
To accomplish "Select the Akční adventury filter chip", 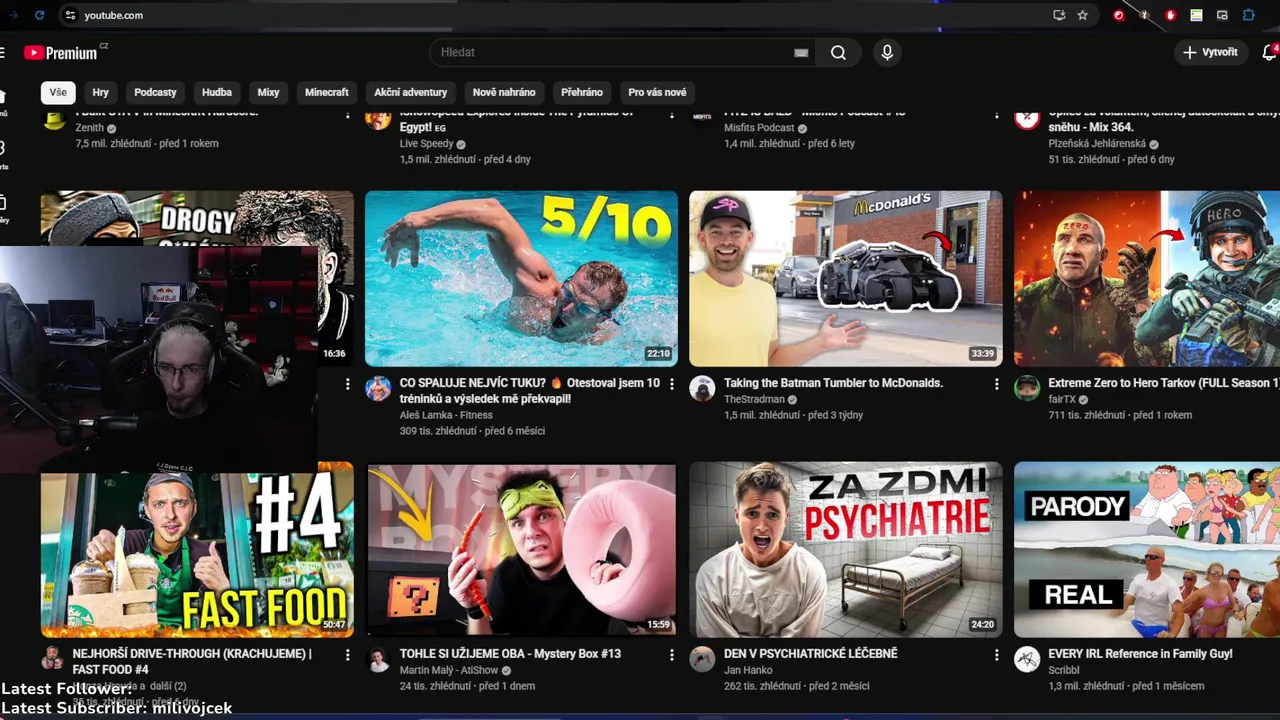I will tap(411, 92).
